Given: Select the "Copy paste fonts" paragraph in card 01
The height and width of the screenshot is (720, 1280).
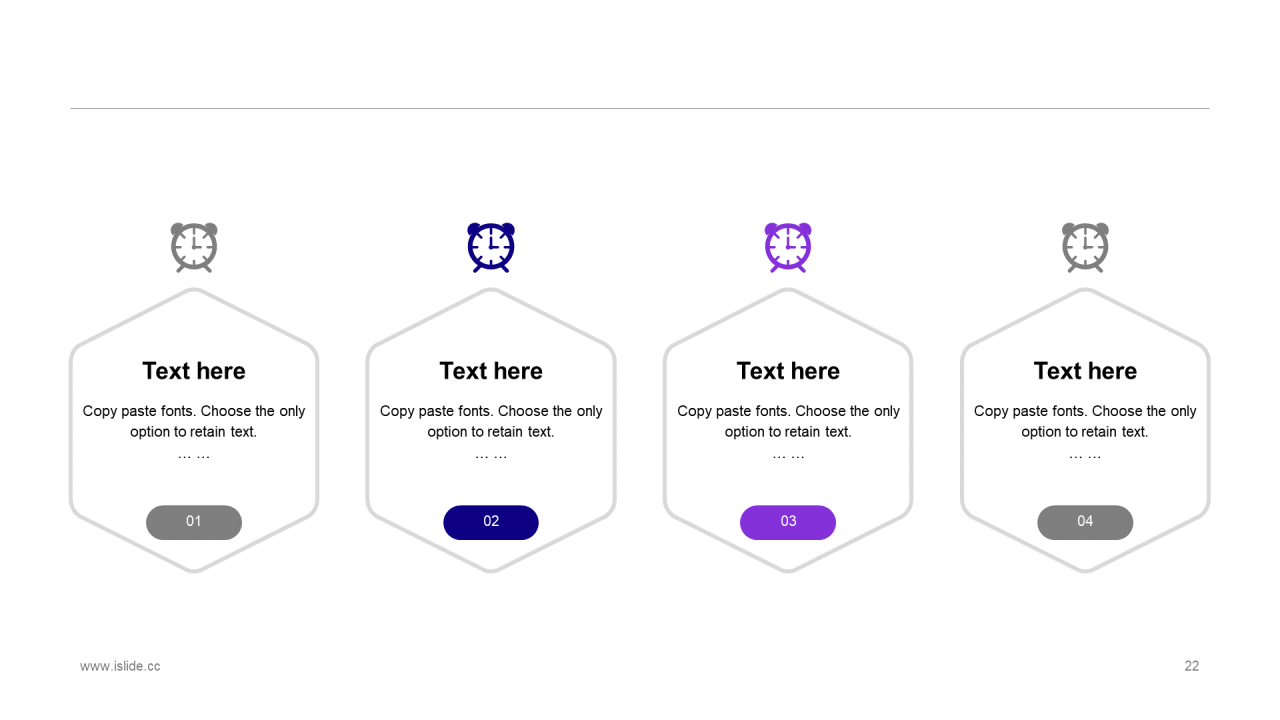Looking at the screenshot, I should pos(194,421).
